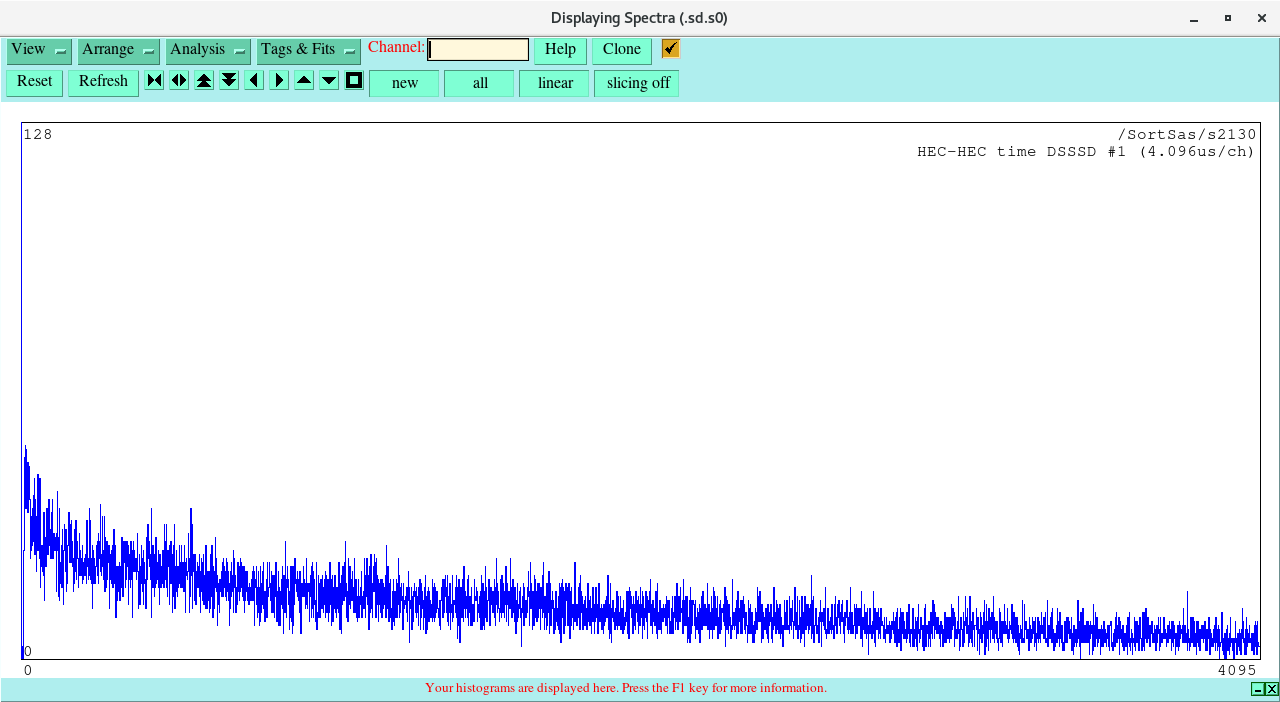Click the black square full-view icon
1280x702 pixels.
(x=354, y=80)
